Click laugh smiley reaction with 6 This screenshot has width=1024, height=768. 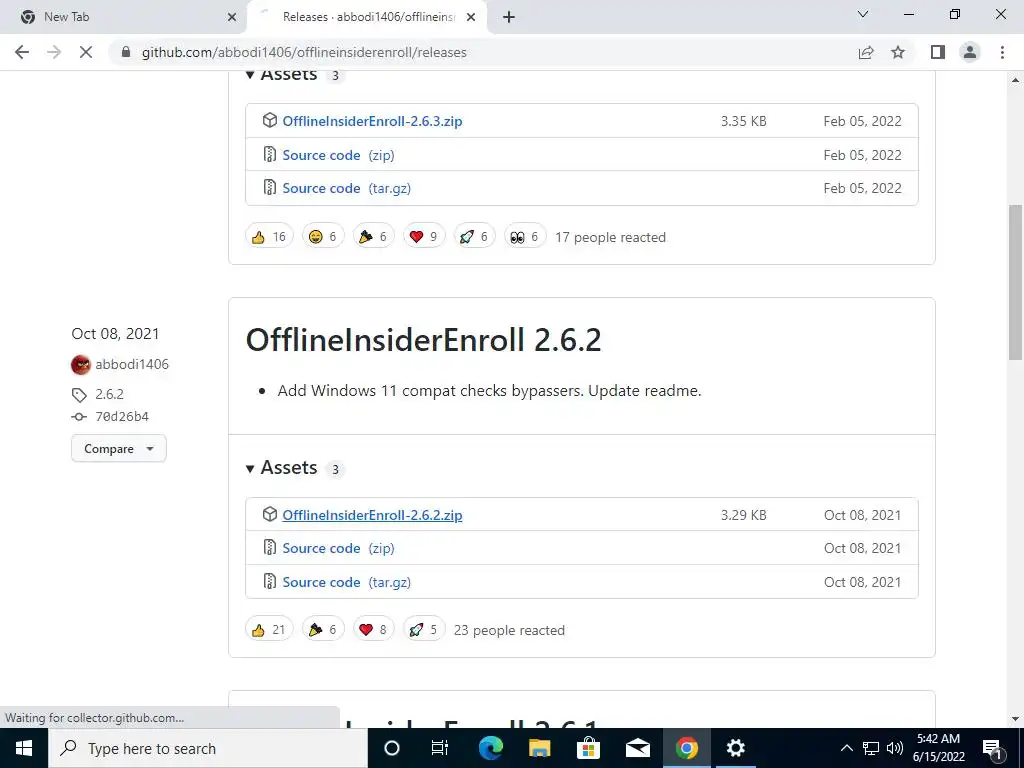[x=323, y=236]
